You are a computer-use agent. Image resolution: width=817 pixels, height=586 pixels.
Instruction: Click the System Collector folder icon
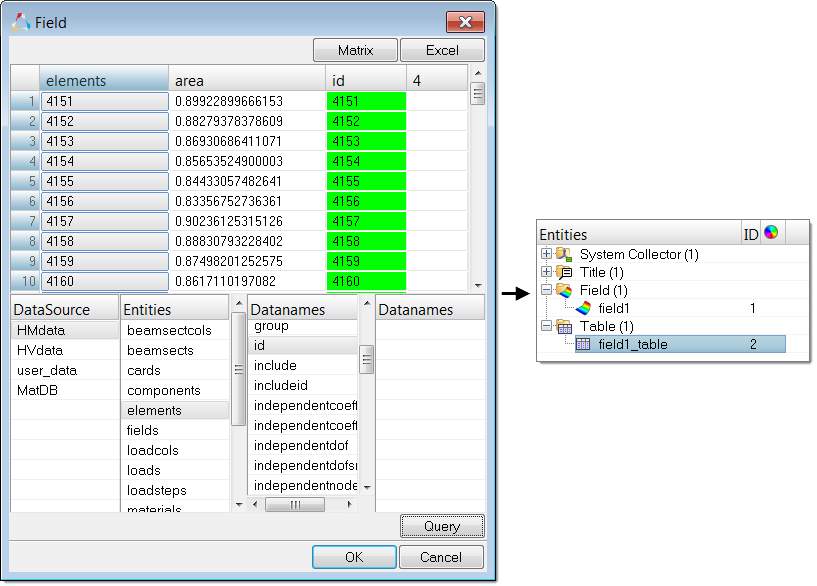pos(565,255)
